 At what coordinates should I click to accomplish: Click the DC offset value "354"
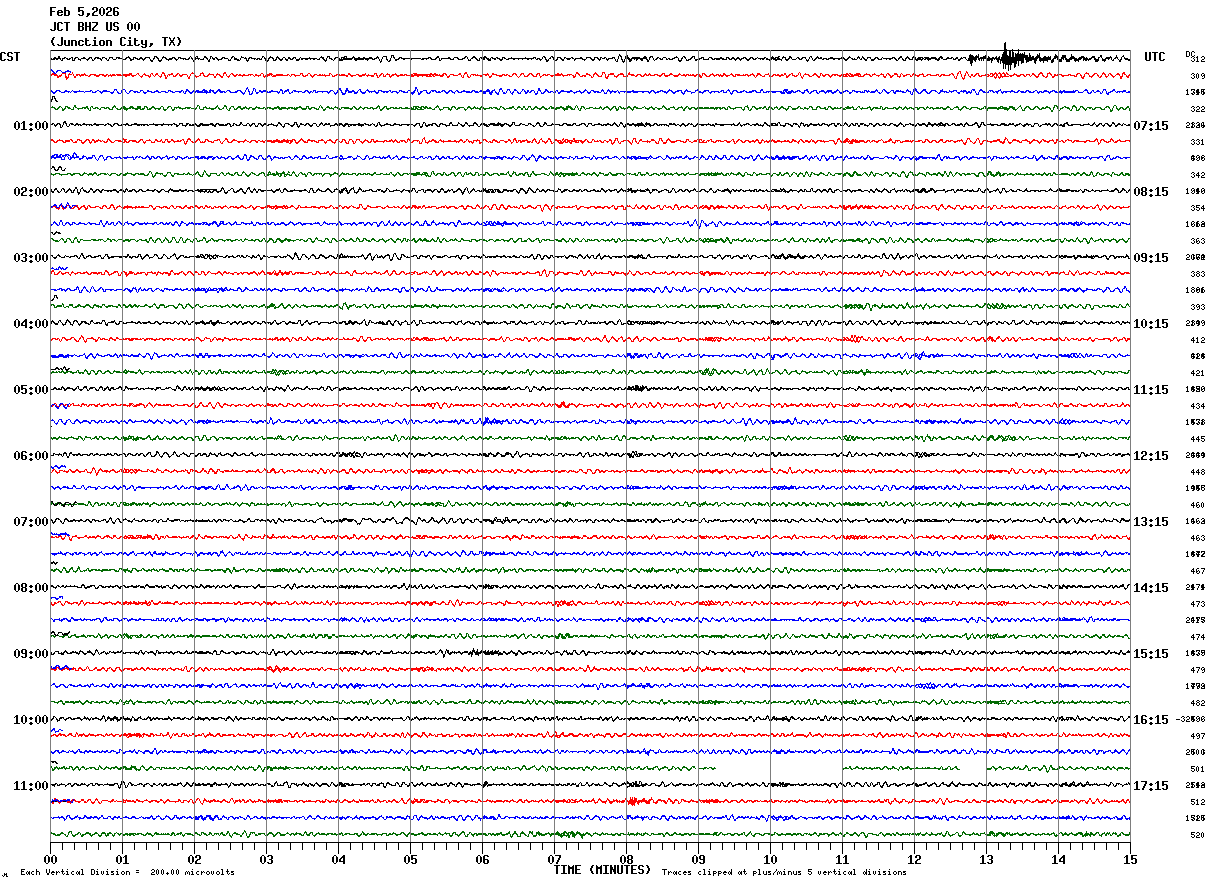coord(1197,208)
